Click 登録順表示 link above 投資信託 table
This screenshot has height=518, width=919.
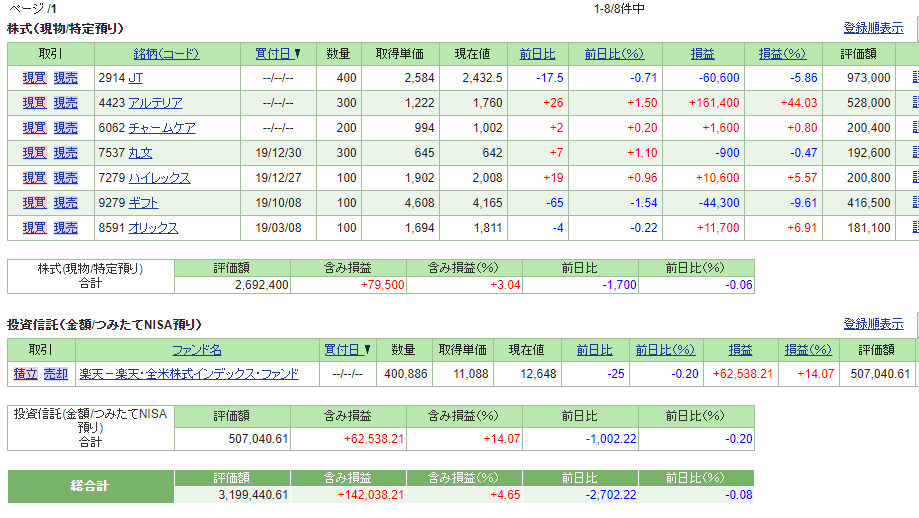pos(873,324)
